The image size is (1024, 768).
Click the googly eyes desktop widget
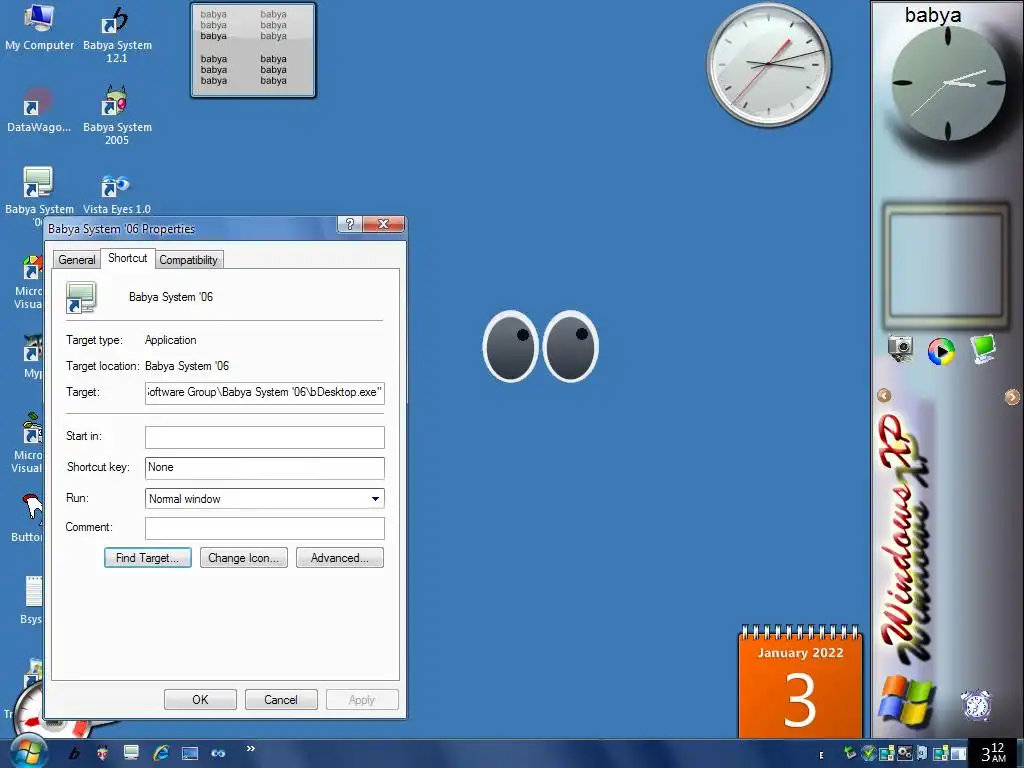541,346
